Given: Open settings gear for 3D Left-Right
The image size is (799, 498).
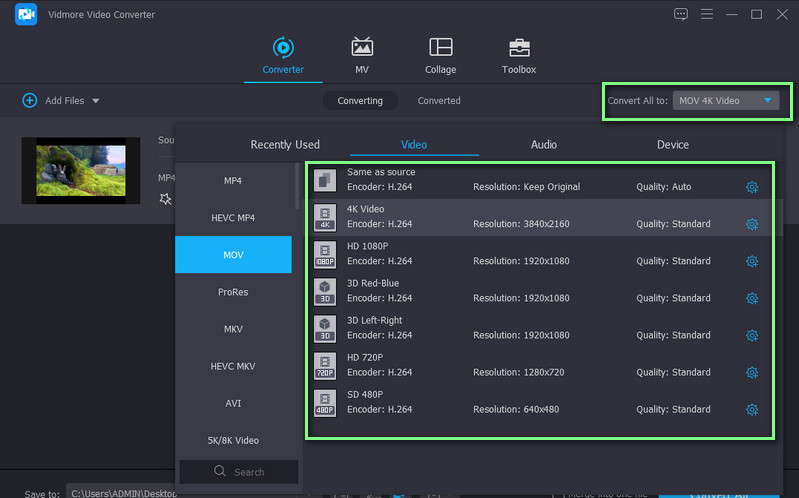Looking at the screenshot, I should [x=752, y=335].
